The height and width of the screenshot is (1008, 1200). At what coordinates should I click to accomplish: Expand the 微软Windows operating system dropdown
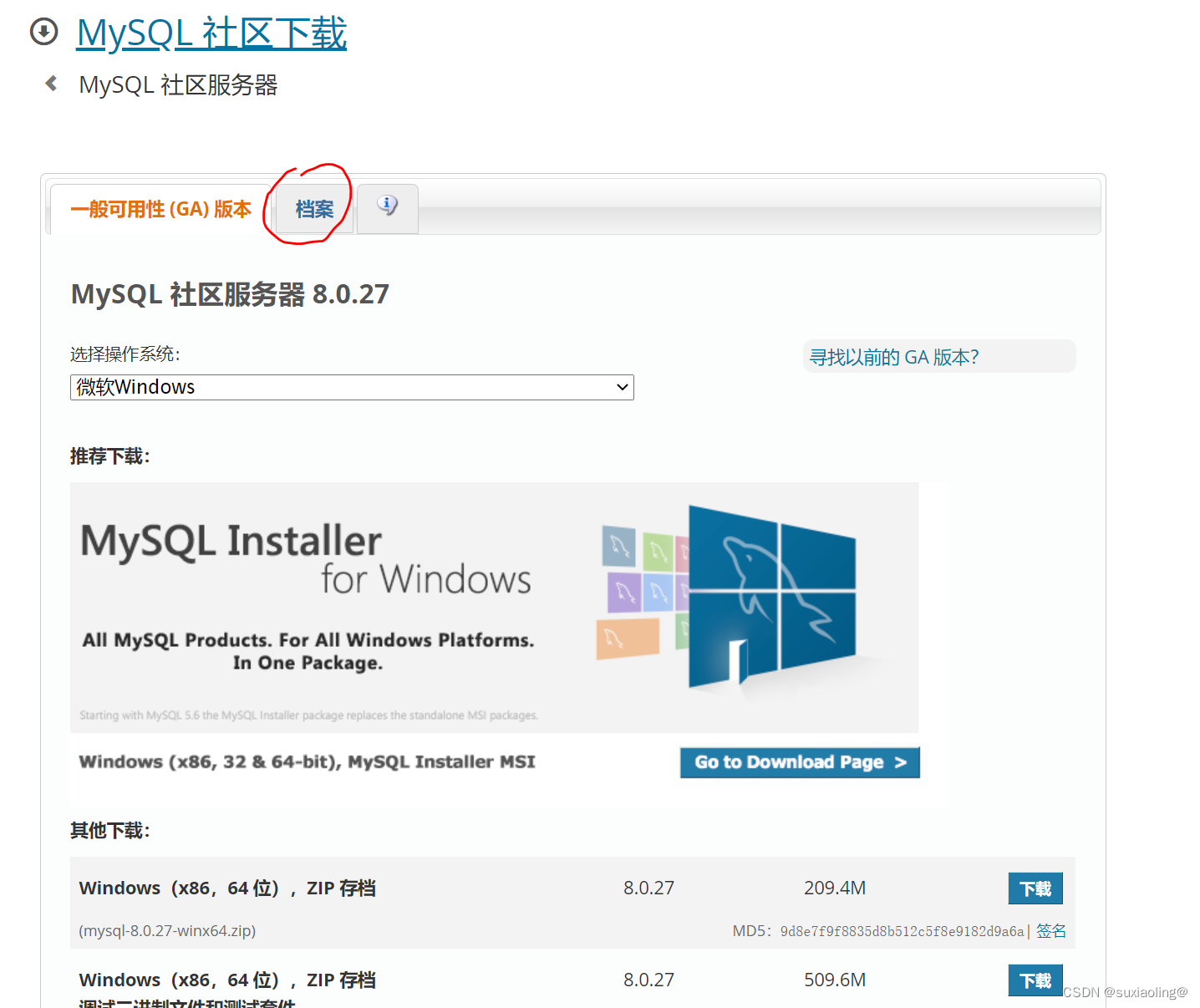point(352,387)
